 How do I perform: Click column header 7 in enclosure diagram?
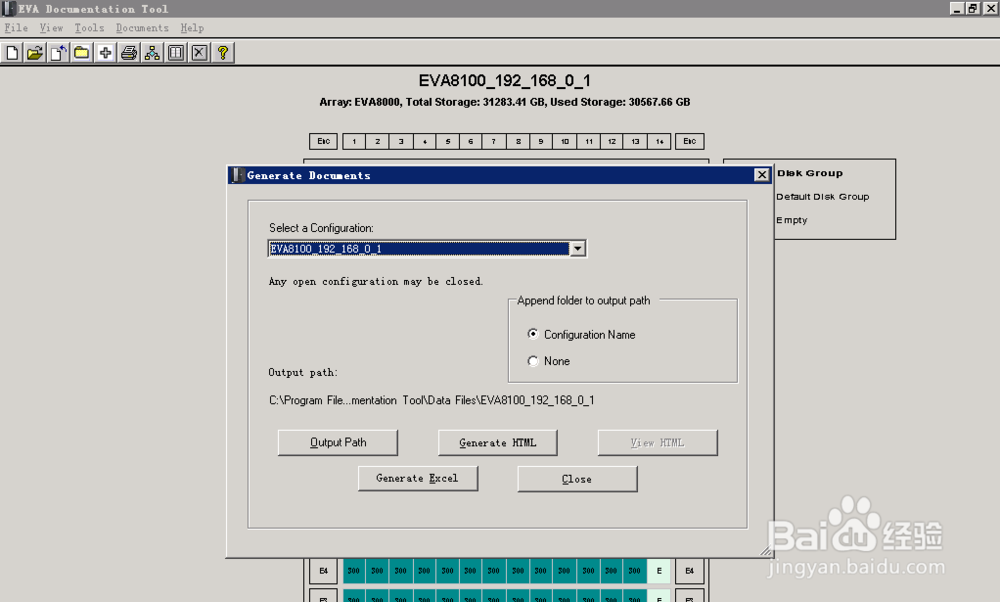pos(494,142)
